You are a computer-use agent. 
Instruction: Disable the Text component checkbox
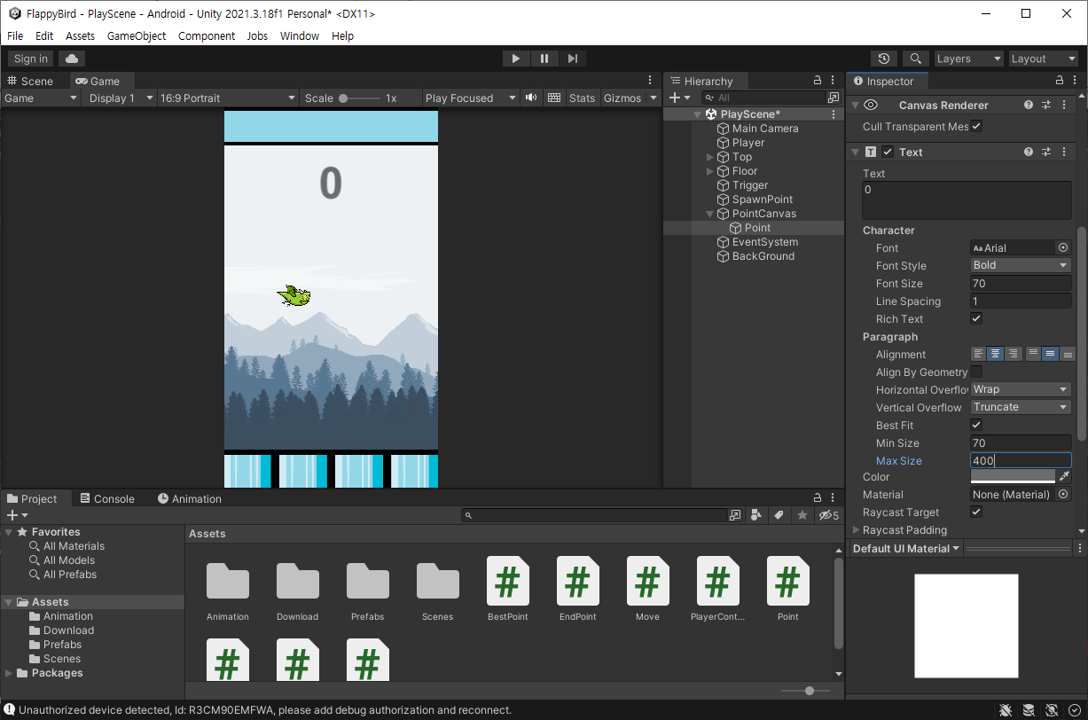point(887,152)
